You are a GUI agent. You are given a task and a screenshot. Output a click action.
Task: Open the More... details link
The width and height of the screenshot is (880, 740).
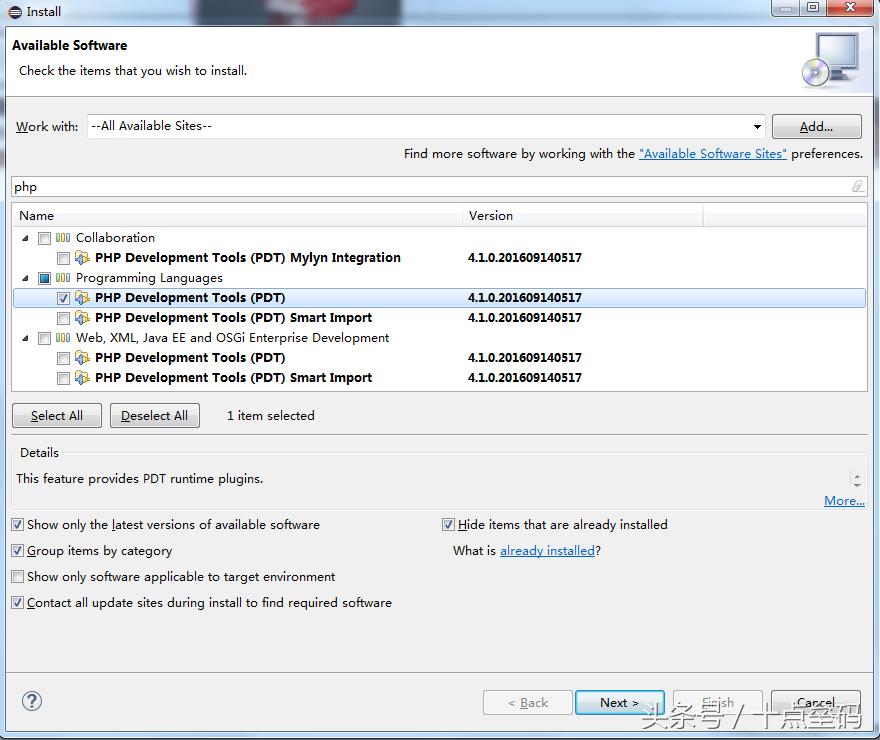[x=844, y=500]
